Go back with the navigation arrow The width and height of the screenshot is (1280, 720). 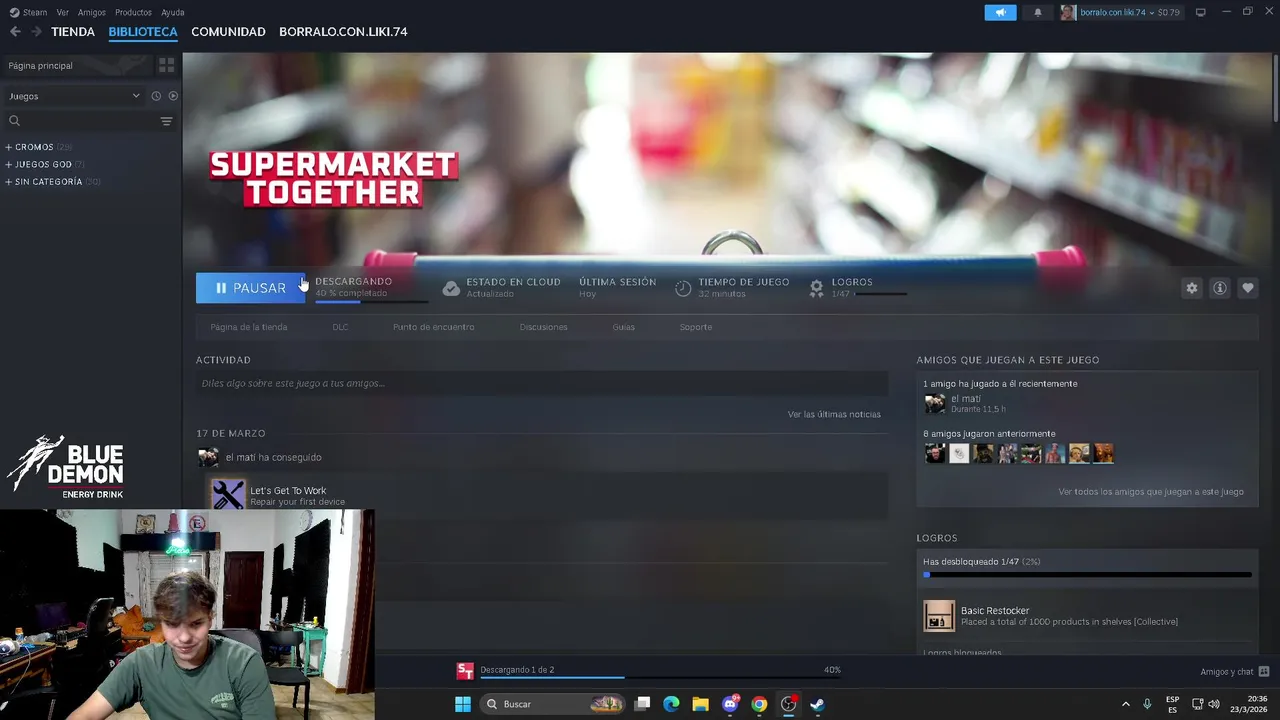[15, 32]
